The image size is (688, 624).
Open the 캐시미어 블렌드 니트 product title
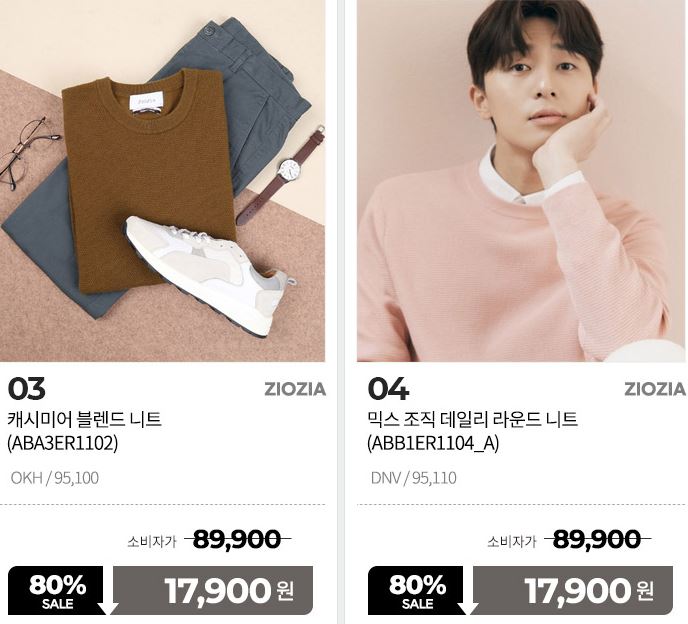(85, 419)
